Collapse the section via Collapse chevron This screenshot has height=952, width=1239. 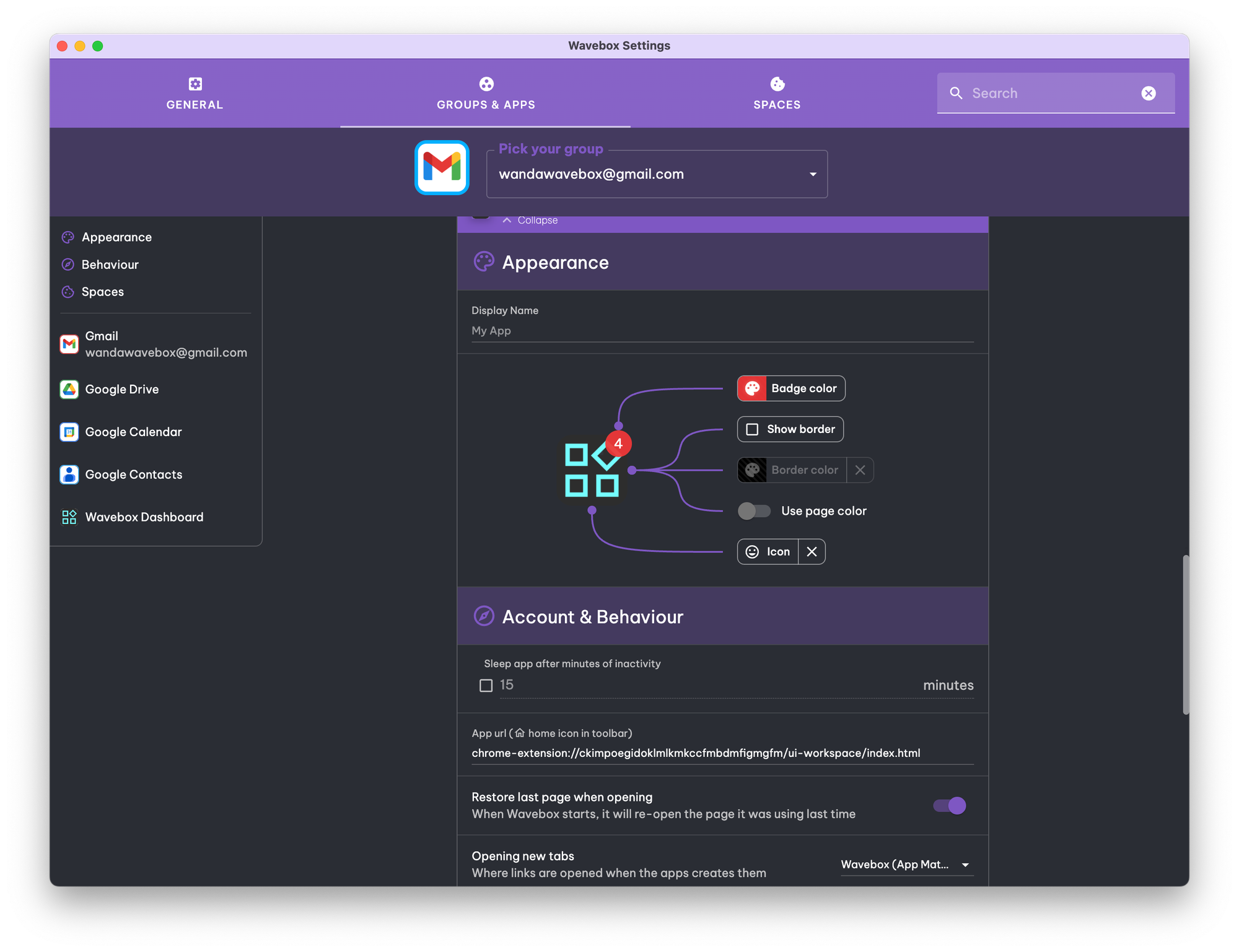pos(507,221)
